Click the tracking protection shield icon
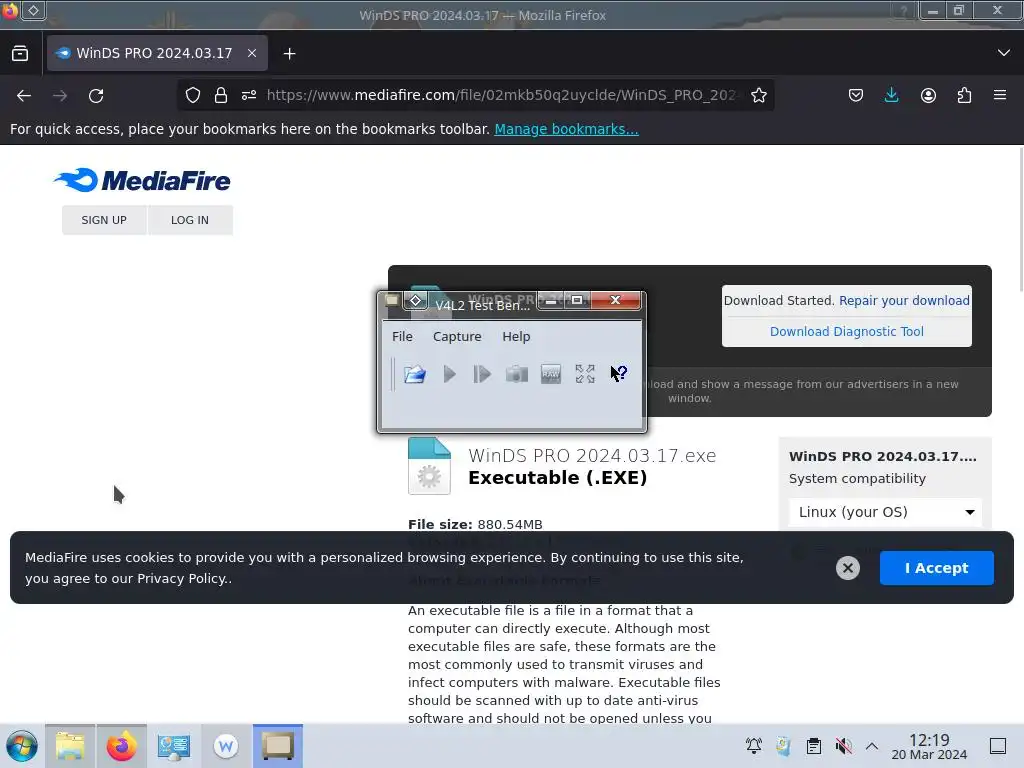This screenshot has height=768, width=1024. pyautogui.click(x=193, y=95)
